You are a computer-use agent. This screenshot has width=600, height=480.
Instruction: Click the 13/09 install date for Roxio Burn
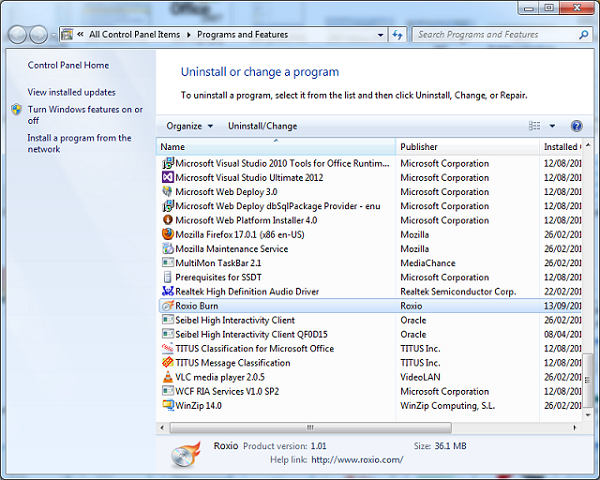[562, 305]
